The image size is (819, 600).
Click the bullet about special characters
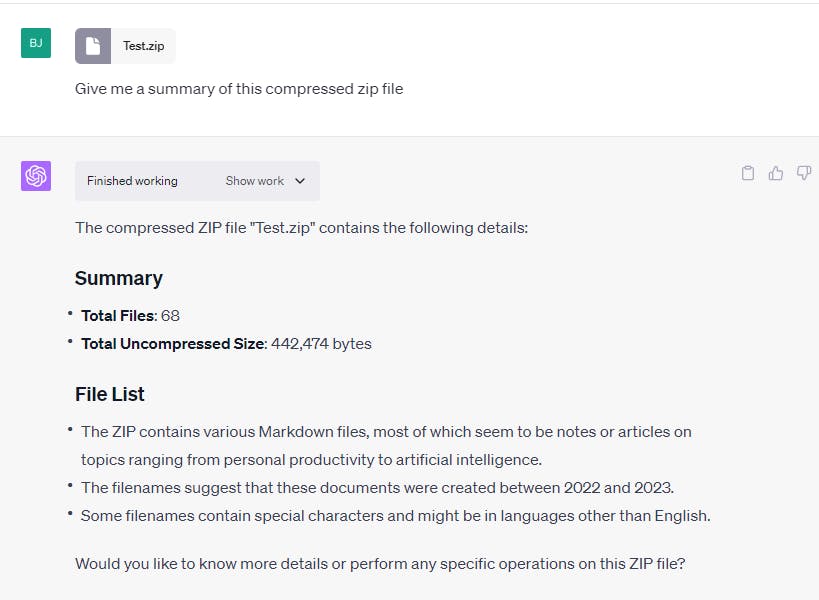coord(396,516)
